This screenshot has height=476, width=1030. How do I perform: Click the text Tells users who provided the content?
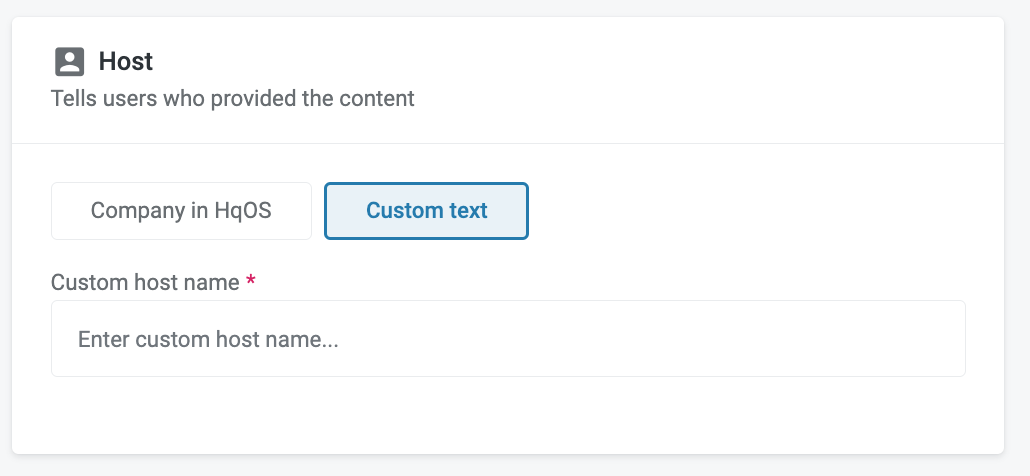232,99
